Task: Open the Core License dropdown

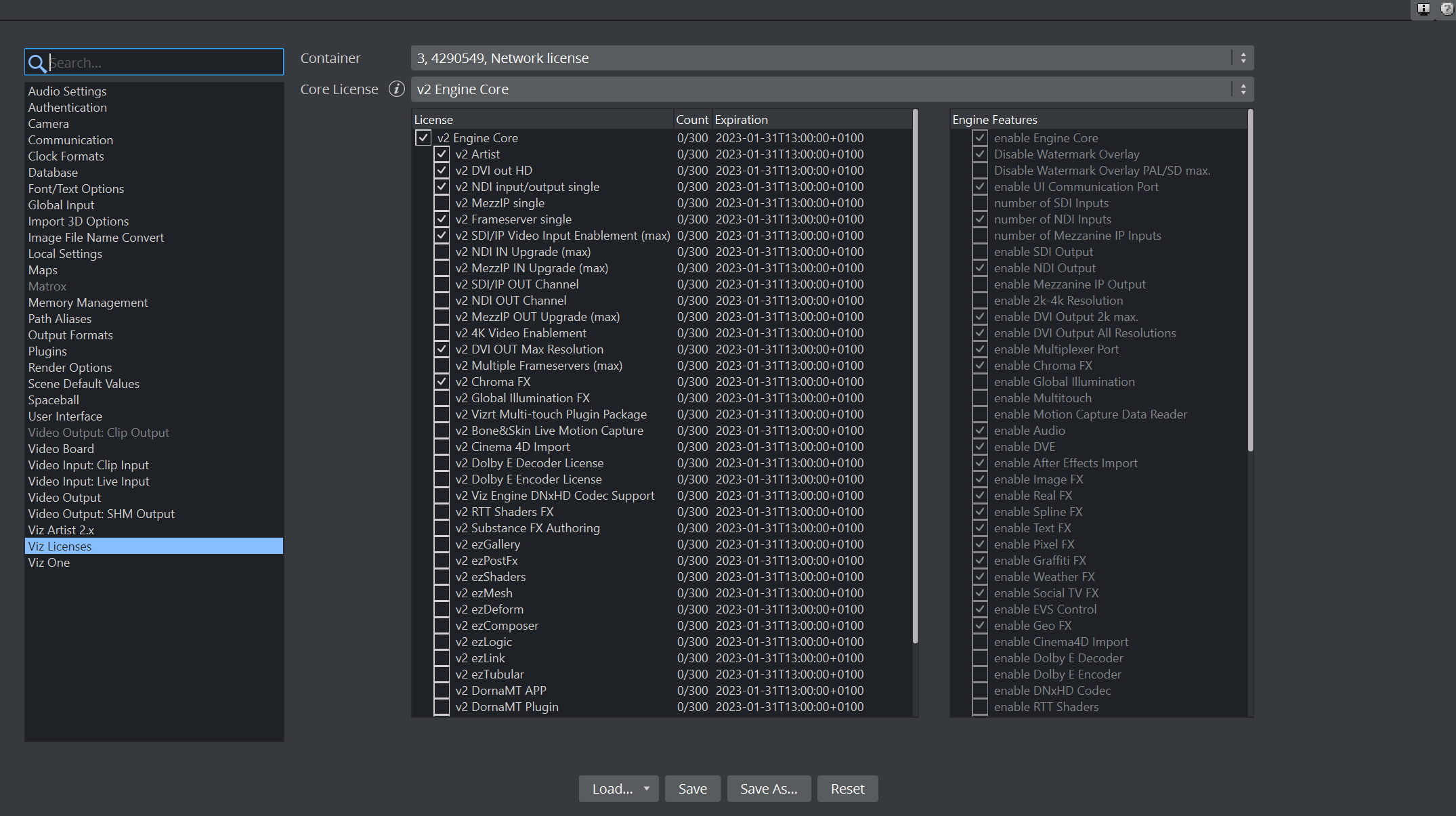Action: click(x=832, y=89)
